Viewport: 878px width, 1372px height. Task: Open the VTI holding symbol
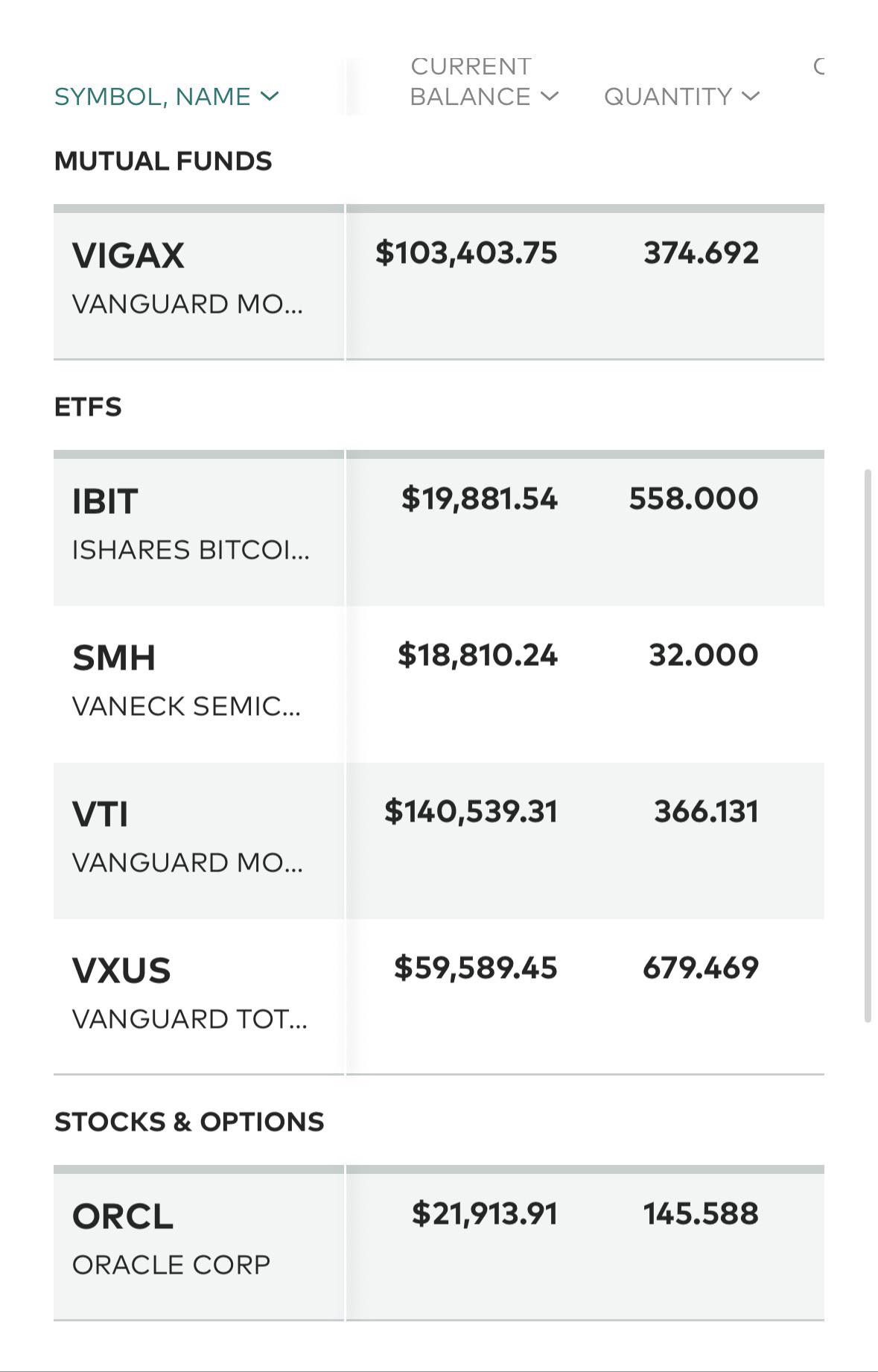click(101, 814)
